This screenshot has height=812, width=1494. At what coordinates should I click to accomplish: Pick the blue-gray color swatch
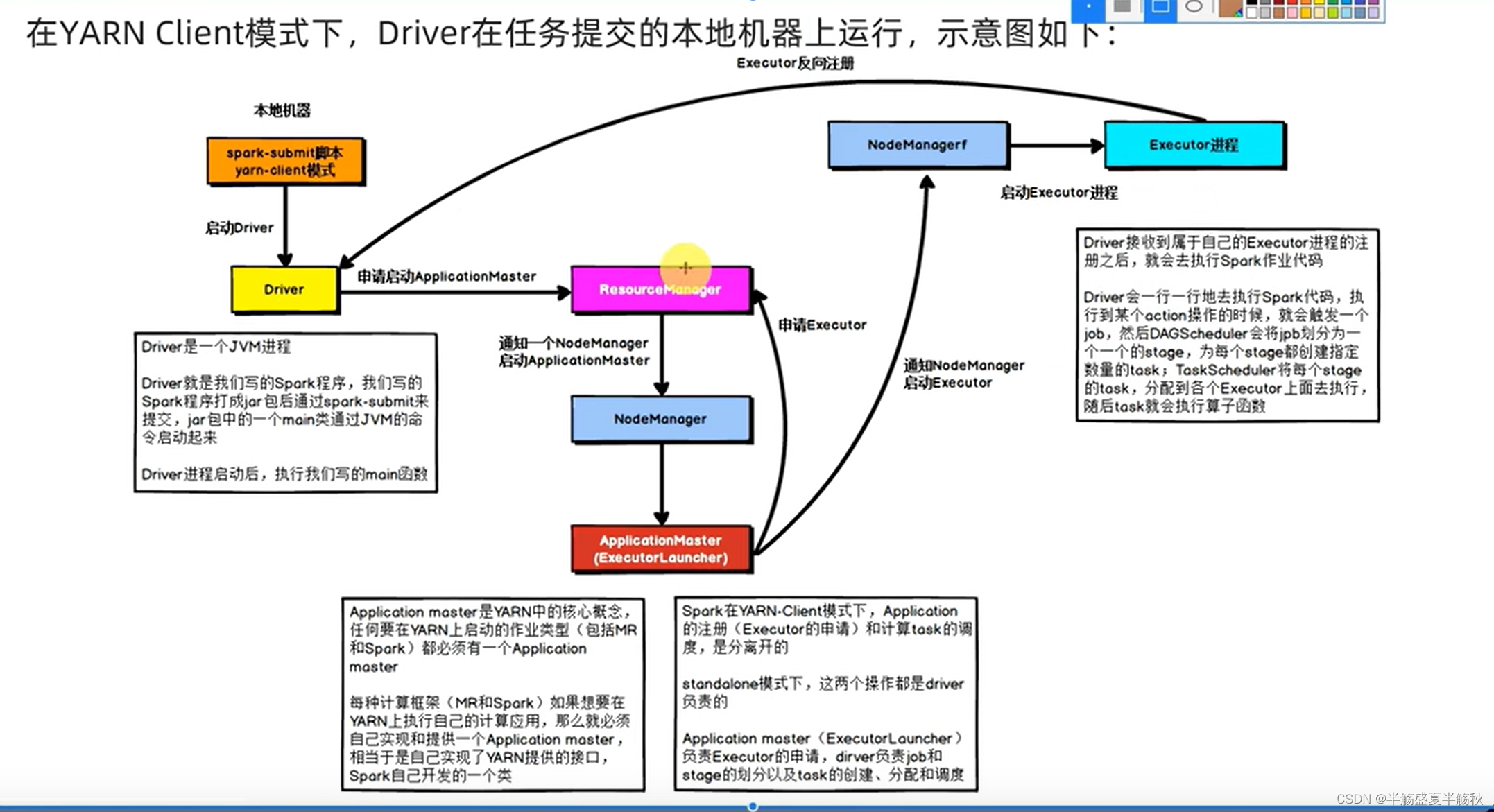click(x=1359, y=12)
